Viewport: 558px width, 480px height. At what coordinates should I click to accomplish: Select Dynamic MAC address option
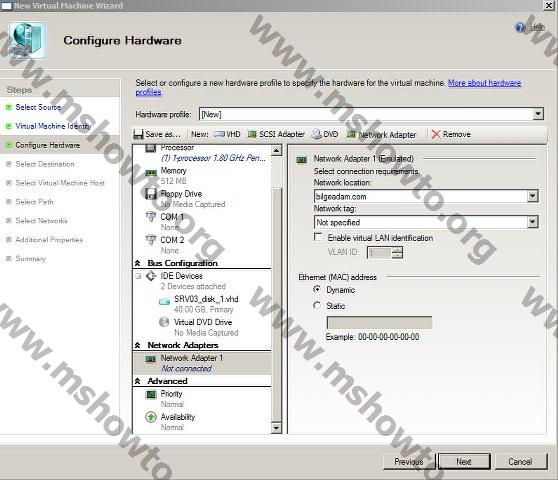[317, 289]
